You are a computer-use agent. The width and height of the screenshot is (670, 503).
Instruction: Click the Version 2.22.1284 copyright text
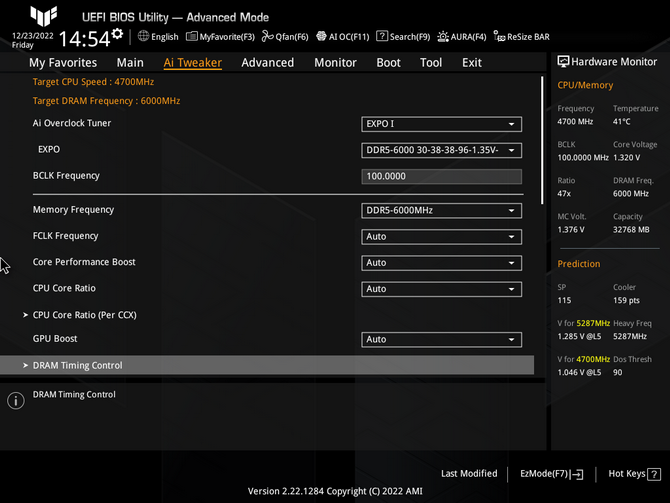coord(335,491)
